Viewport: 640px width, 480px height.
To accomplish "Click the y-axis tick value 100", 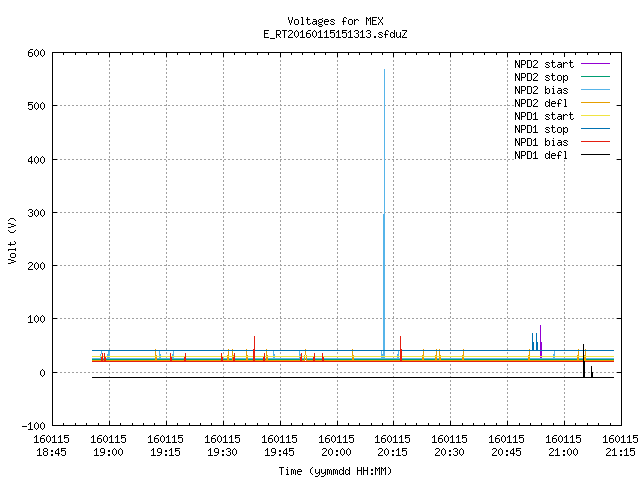I will (36, 319).
